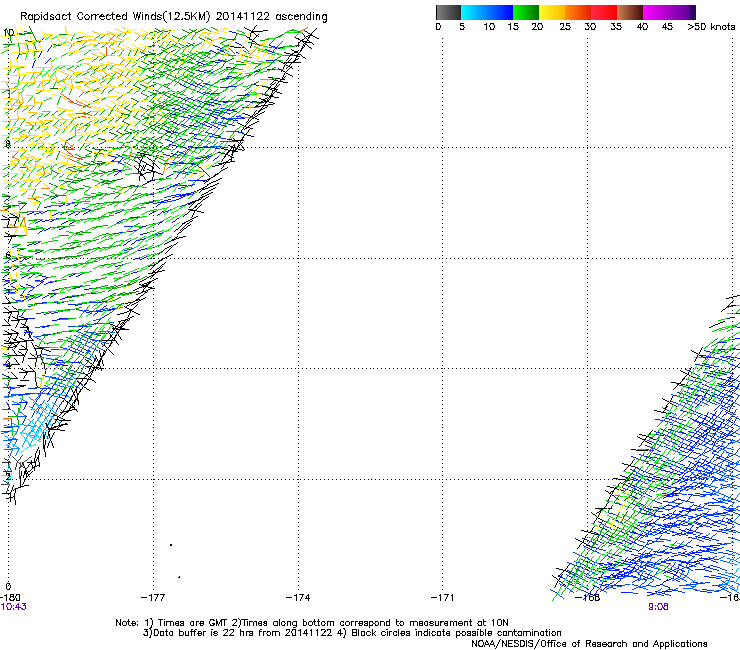Click the '>50 knots' legend label

(x=711, y=27)
